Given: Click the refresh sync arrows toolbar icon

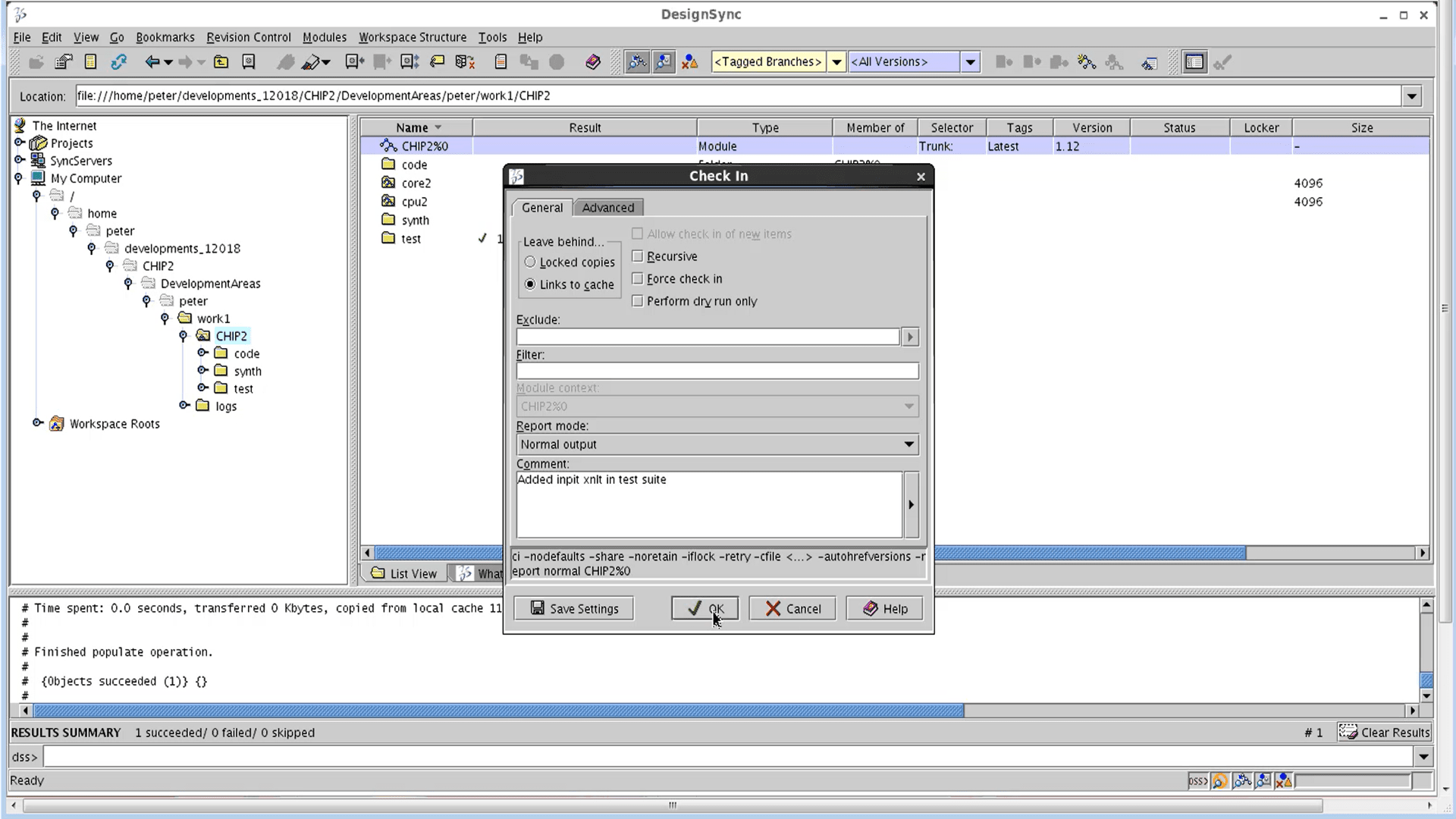Looking at the screenshot, I should (118, 62).
